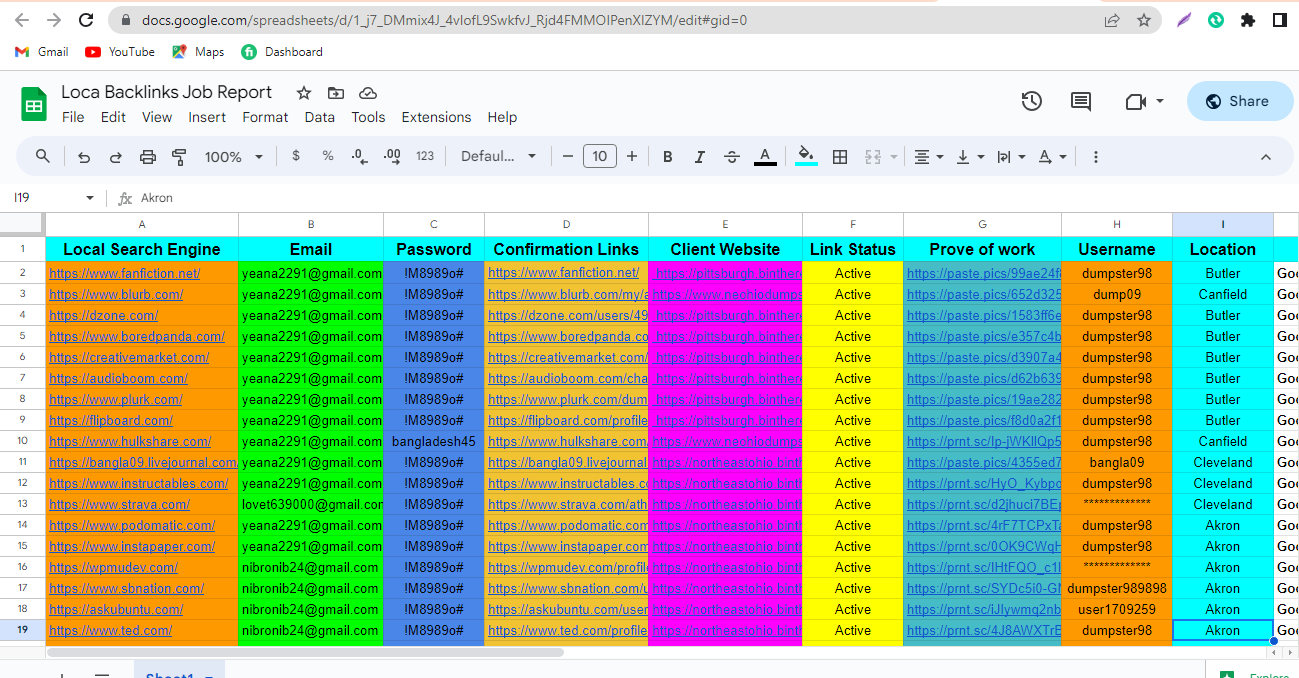Open the fill color picker
Screen dimensions: 1299x678
[806, 157]
